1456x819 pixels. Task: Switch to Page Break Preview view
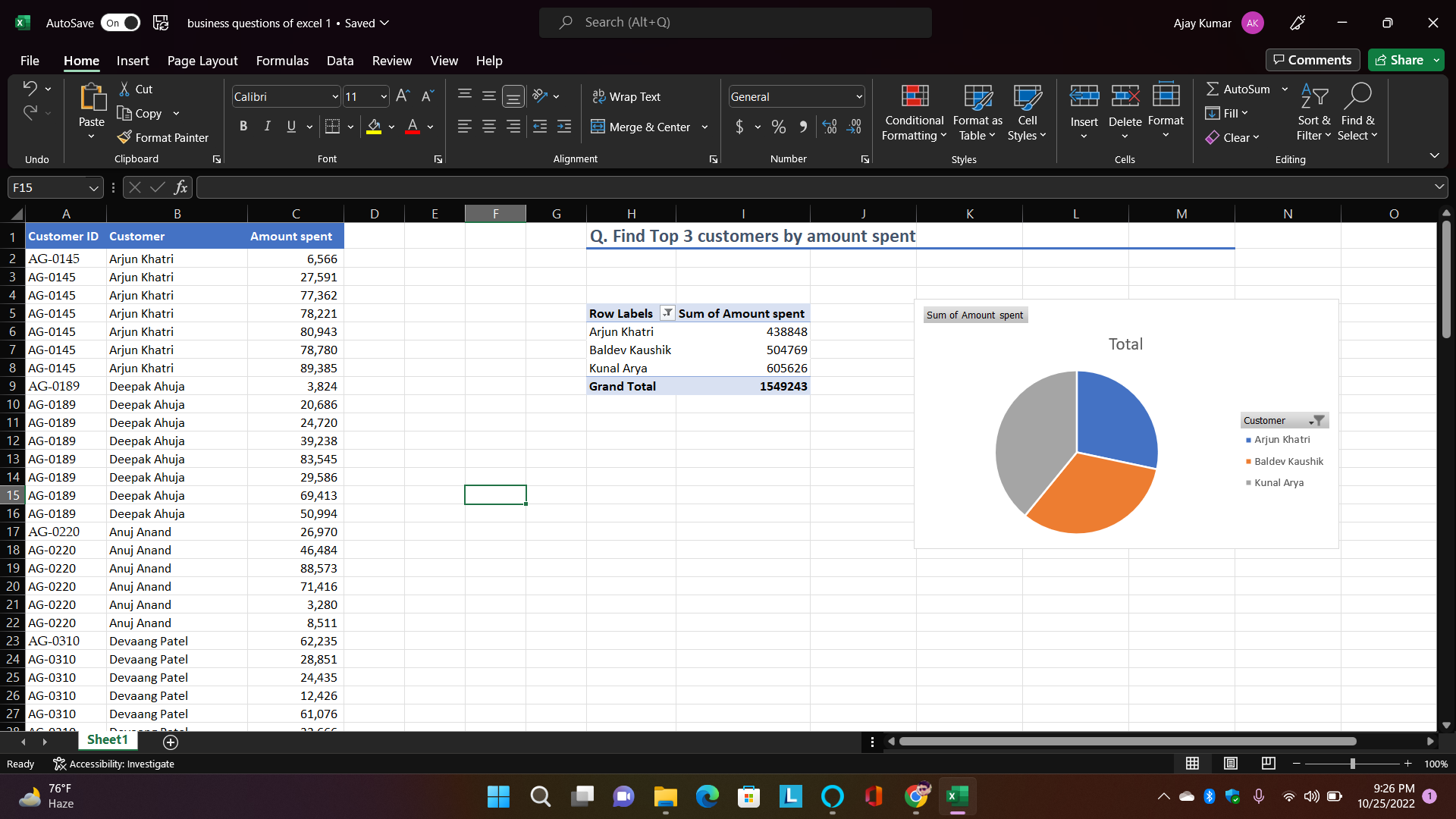[x=1268, y=763]
